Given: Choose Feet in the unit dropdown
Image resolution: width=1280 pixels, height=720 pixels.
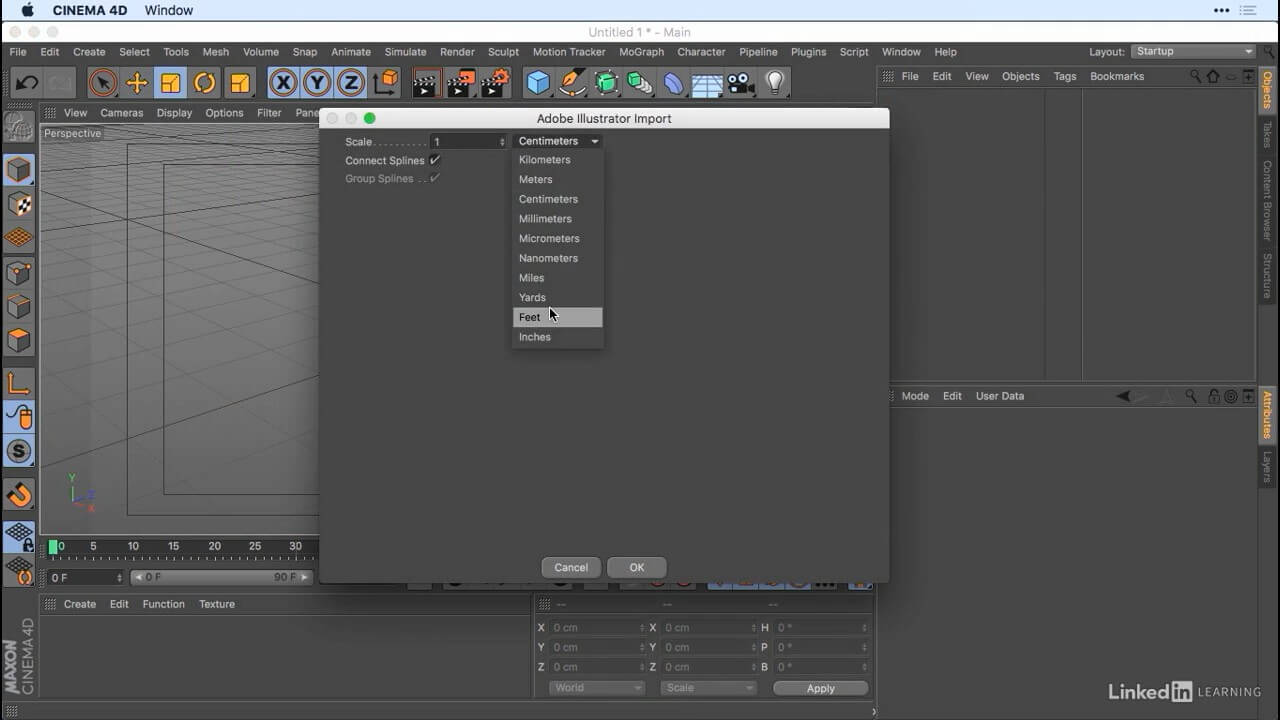Looking at the screenshot, I should 558,317.
